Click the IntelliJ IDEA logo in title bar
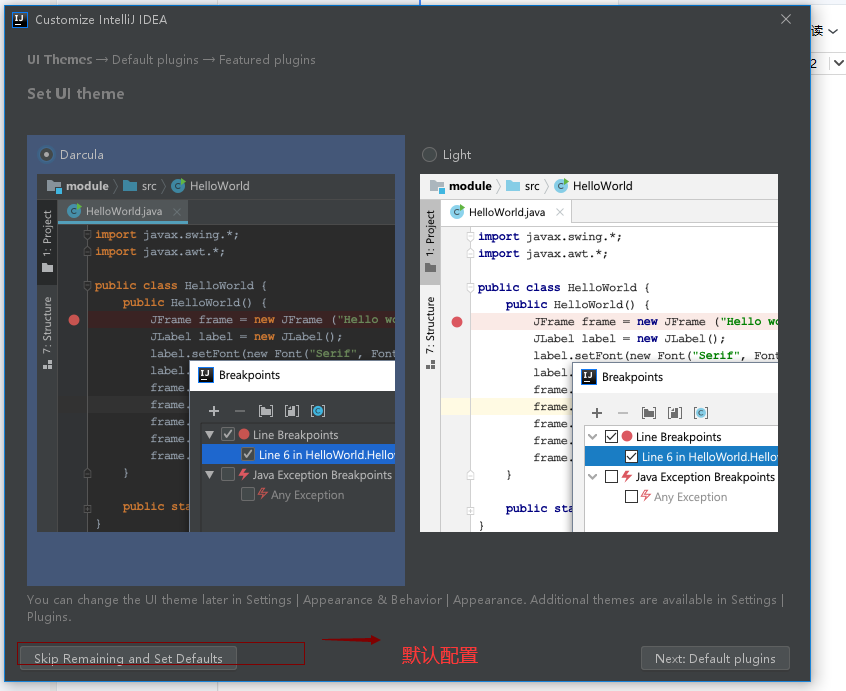This screenshot has height=691, width=846. 20,20
